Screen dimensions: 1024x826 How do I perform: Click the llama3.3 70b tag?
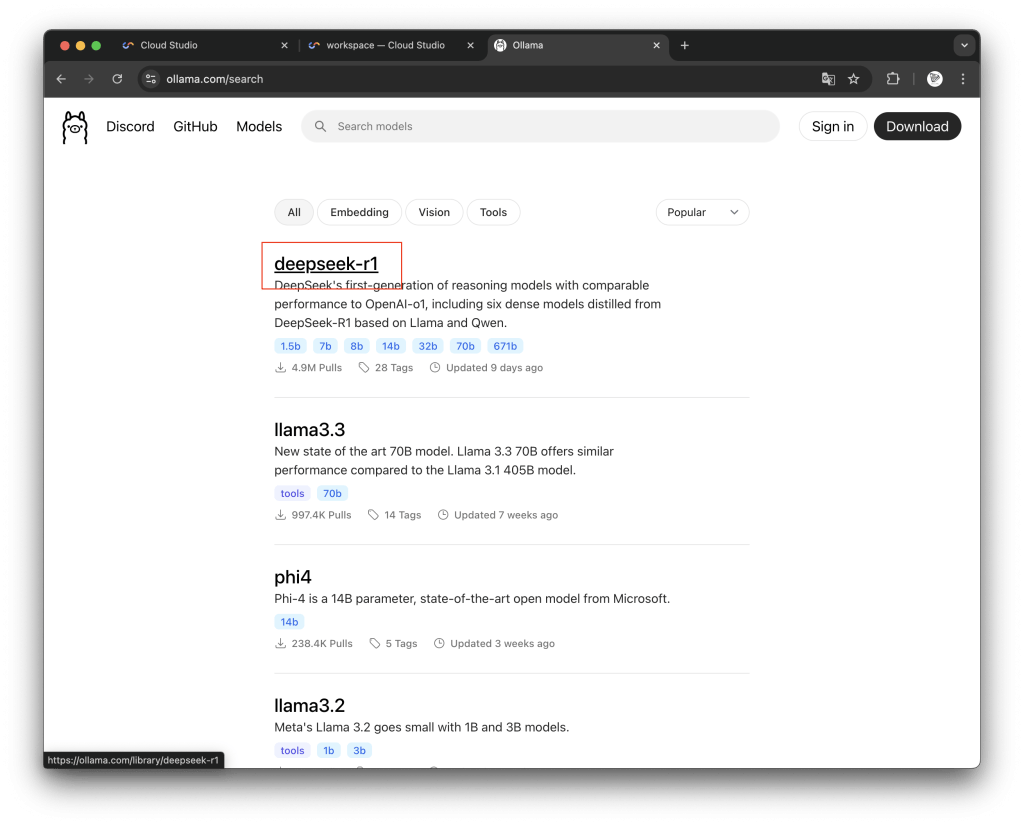tap(332, 494)
